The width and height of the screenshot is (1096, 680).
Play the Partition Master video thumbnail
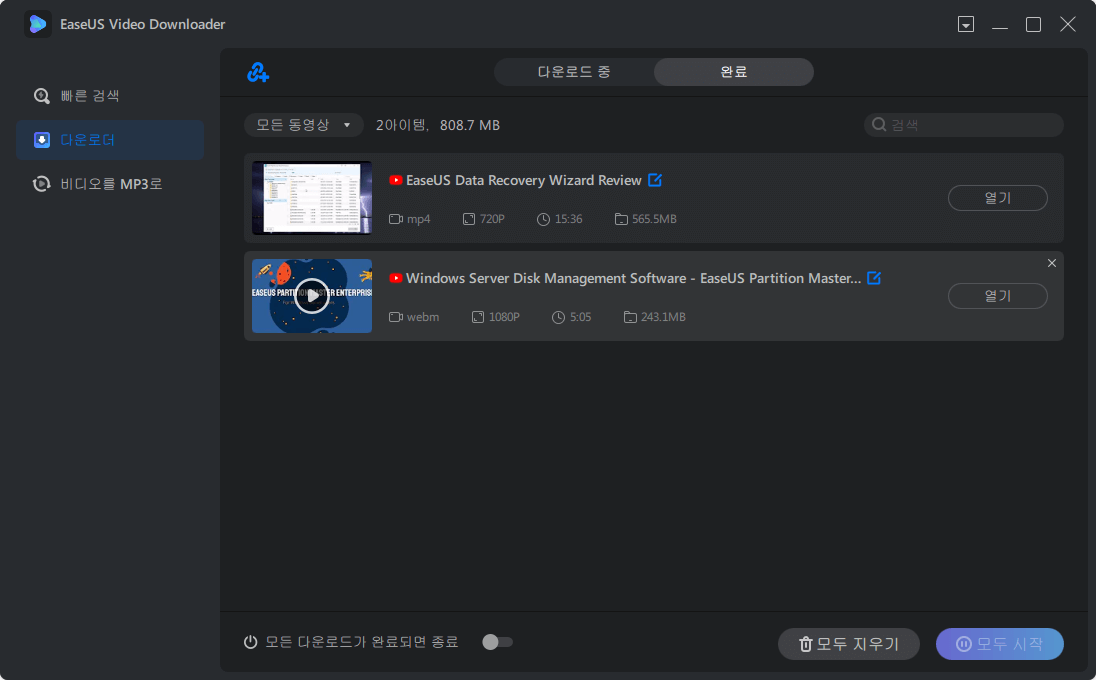[312, 296]
